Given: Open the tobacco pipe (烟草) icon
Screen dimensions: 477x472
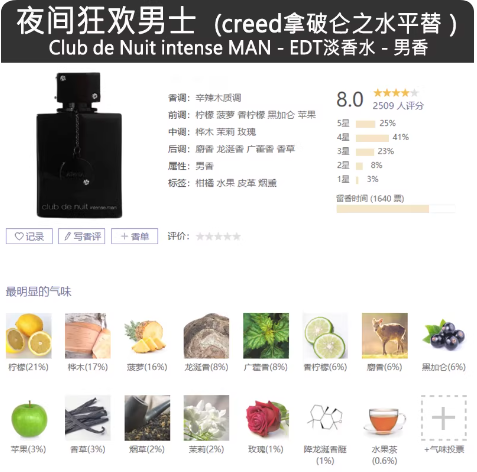Looking at the screenshot, I should (147, 418).
